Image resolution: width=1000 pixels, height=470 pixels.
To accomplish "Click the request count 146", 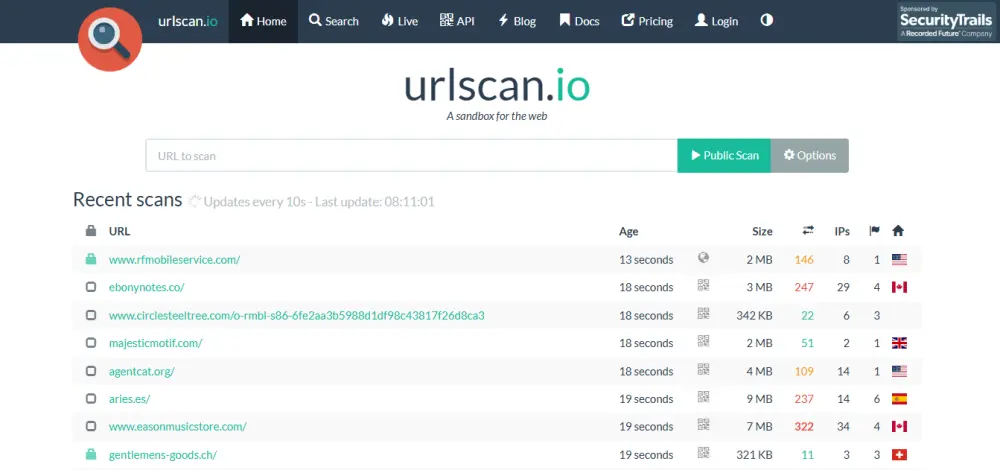I will (x=804, y=260).
